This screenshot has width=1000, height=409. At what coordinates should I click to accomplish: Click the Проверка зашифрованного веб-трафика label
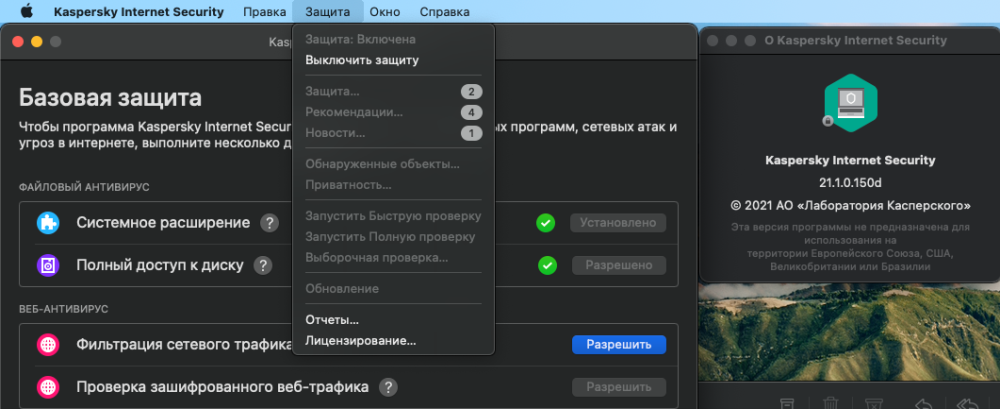pyautogui.click(x=223, y=387)
